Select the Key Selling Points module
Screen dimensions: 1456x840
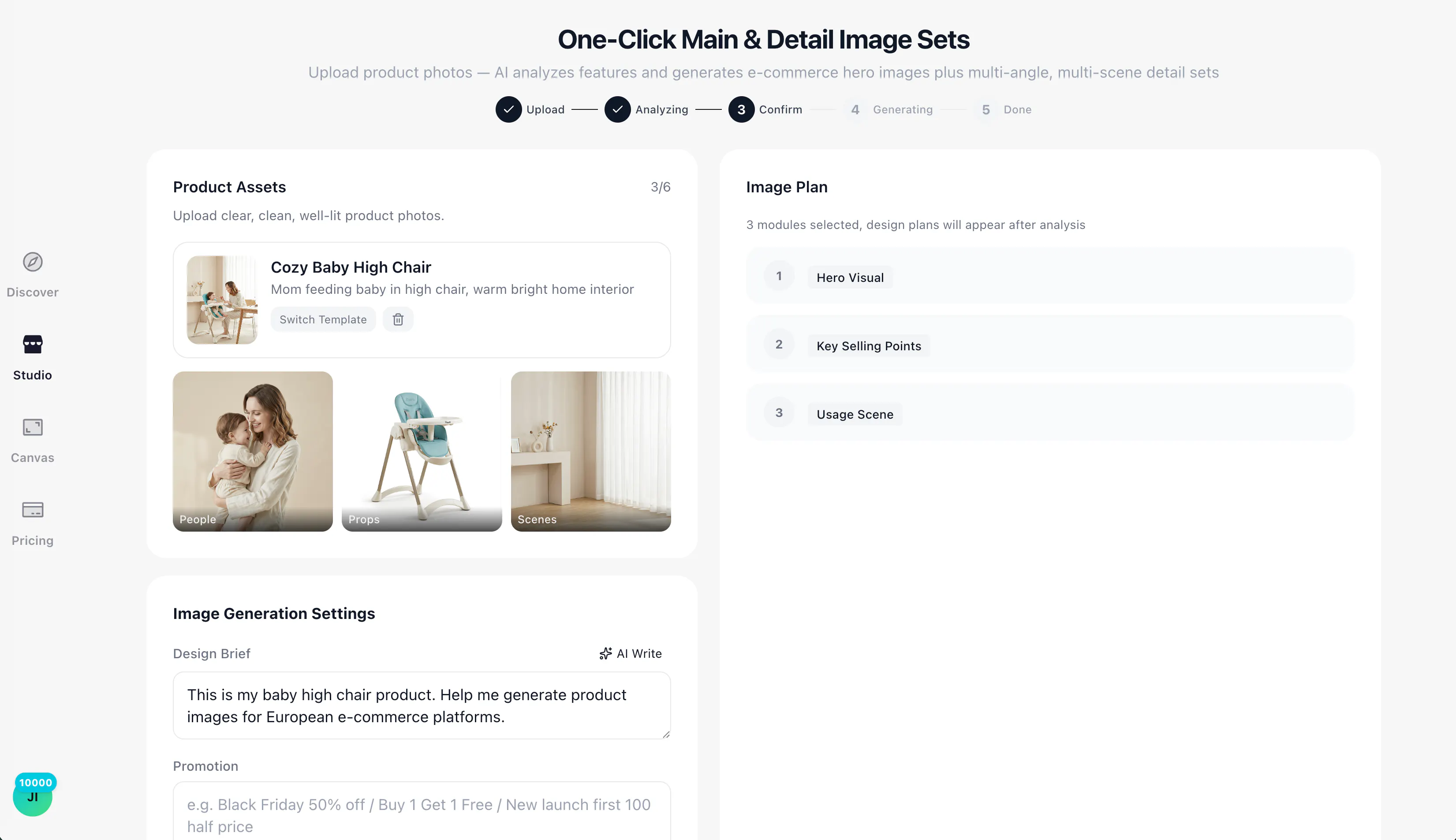tap(1049, 345)
